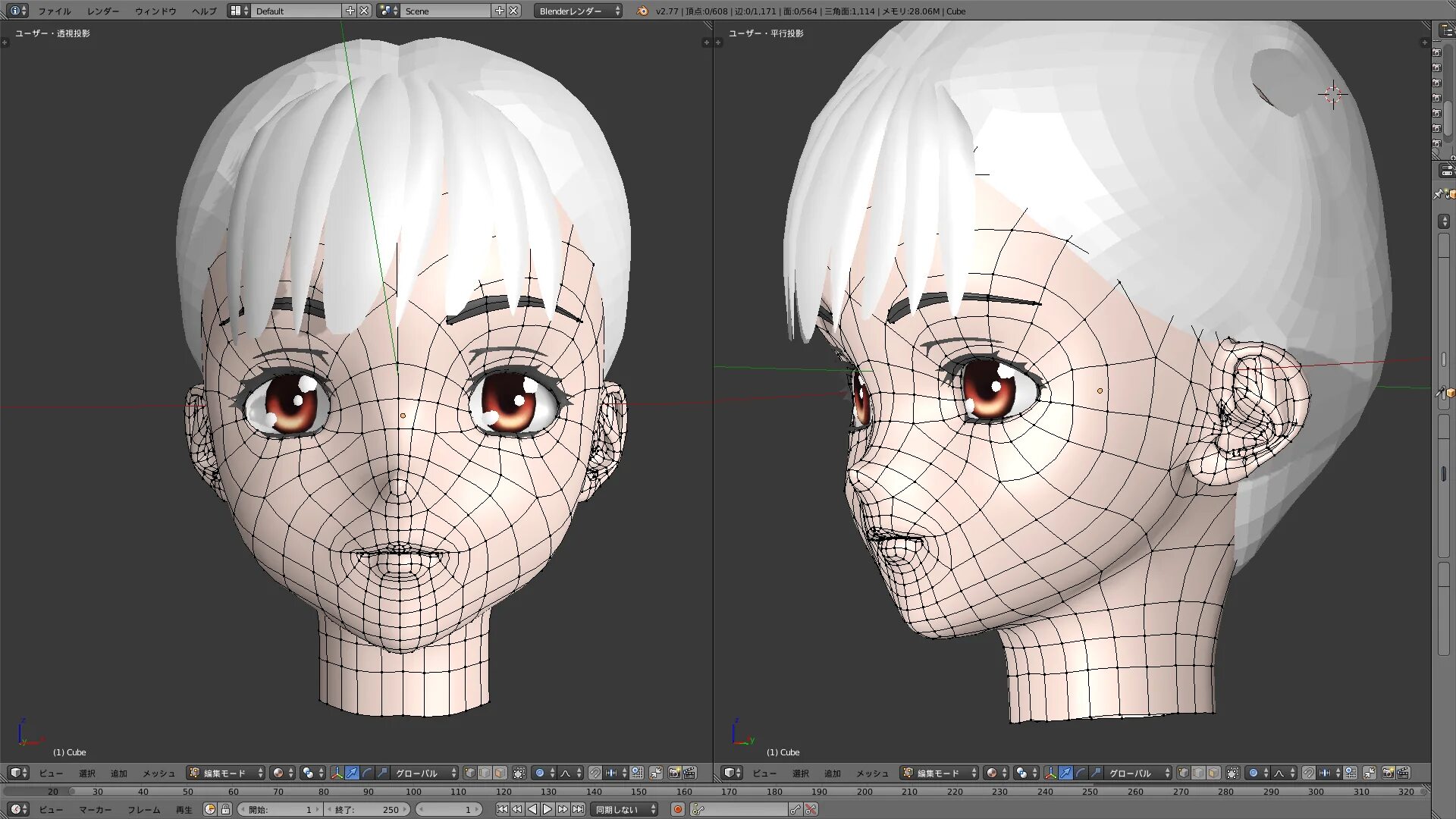Click the OpenGL render image camera icon in the left viewport
The image size is (1456, 819).
tap(674, 773)
